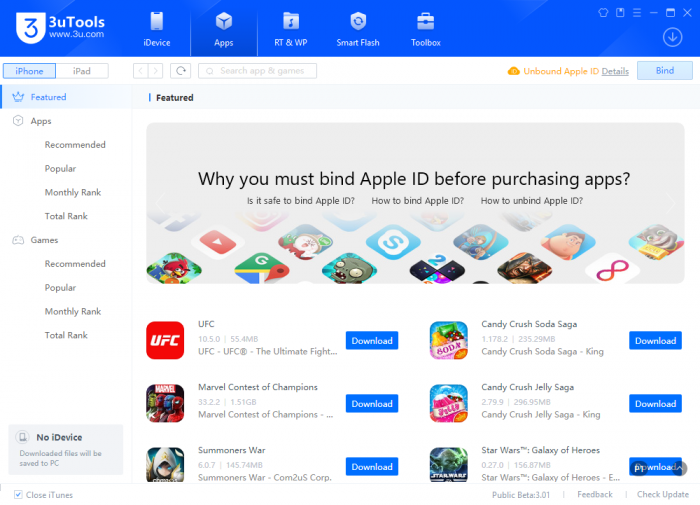Click the Feedback link

point(595,494)
